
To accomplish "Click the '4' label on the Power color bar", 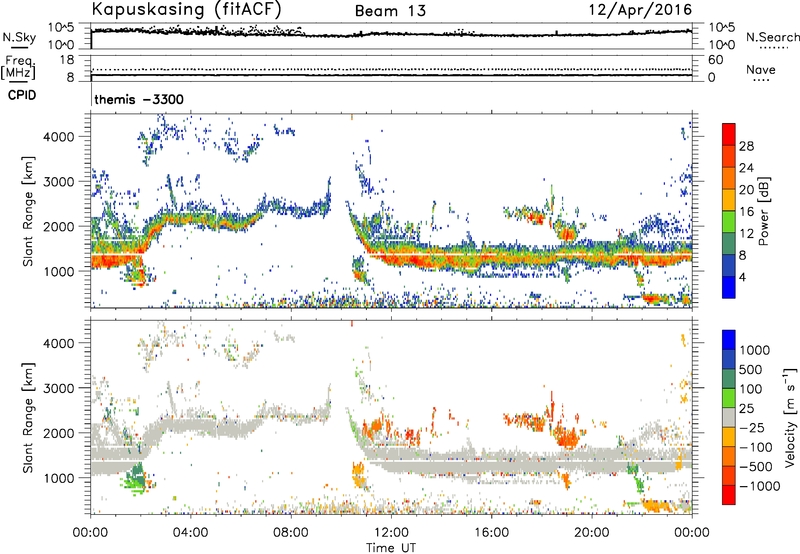I will tap(743, 278).
